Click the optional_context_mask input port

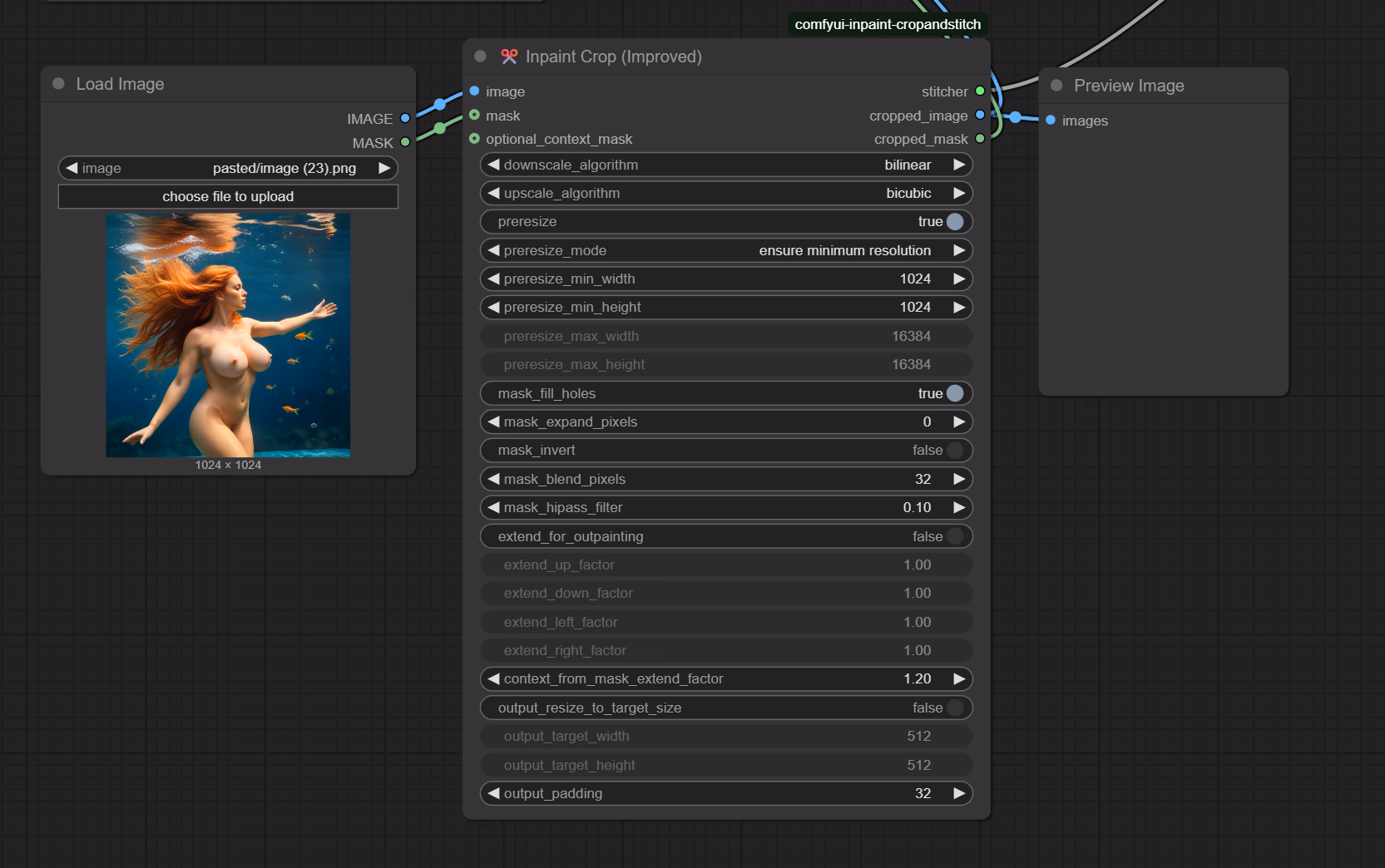474,139
